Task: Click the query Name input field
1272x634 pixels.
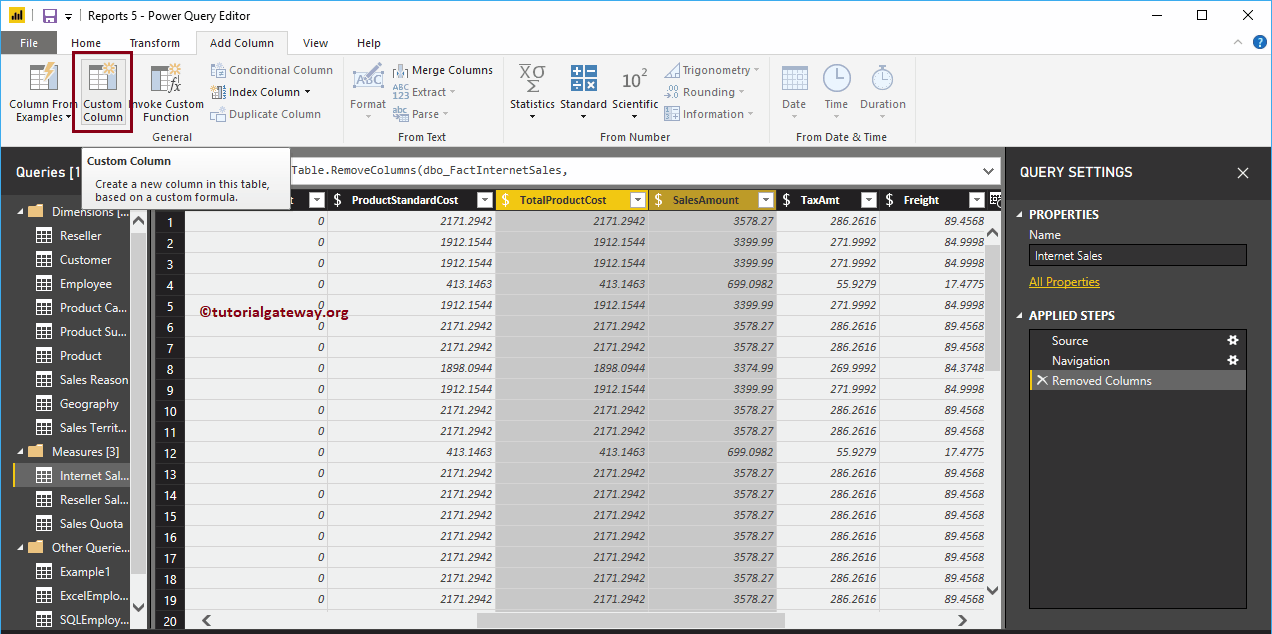Action: click(x=1137, y=256)
